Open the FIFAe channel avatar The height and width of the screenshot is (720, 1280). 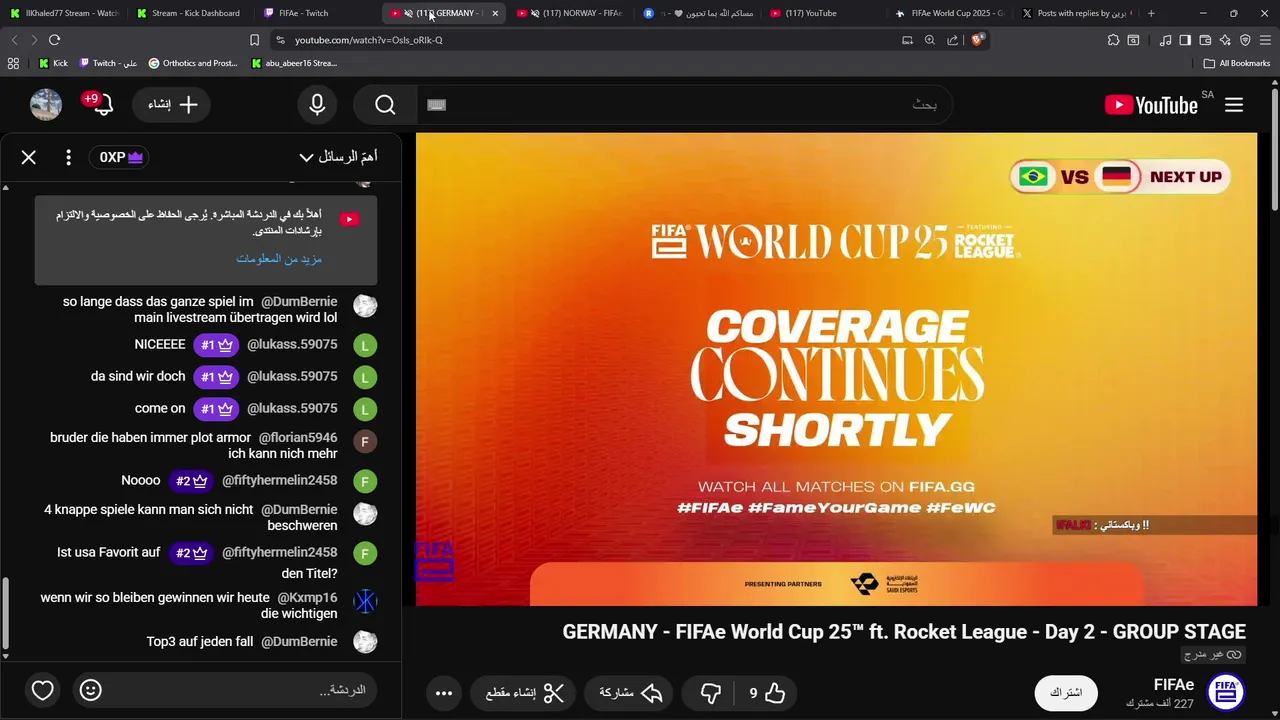(1226, 692)
